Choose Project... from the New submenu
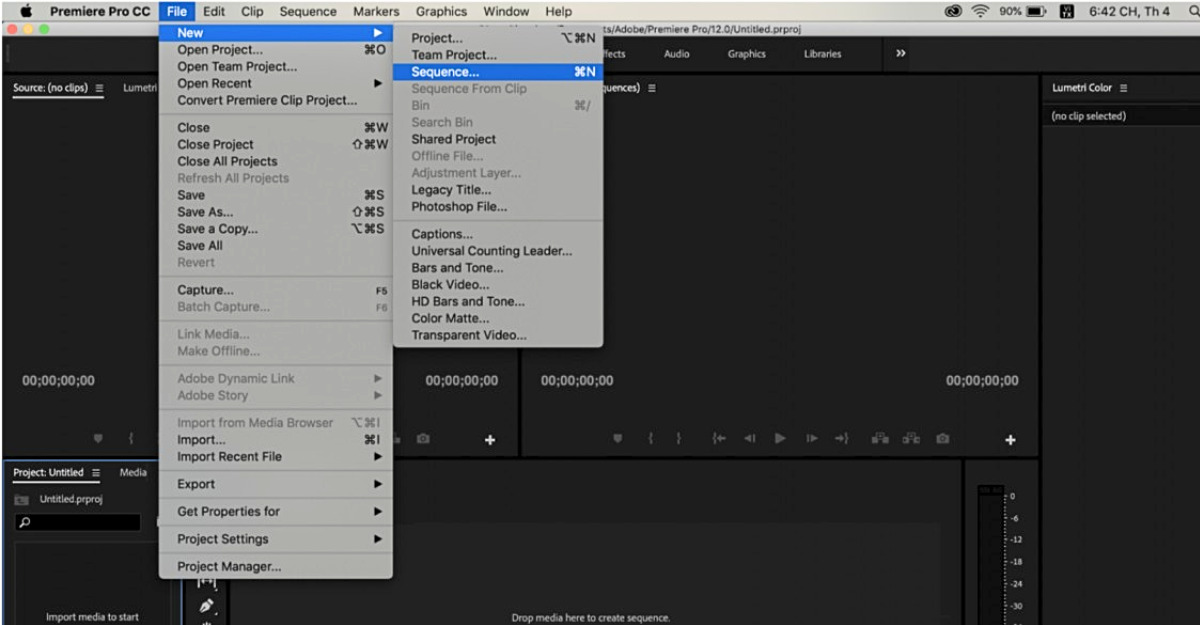 coord(498,38)
